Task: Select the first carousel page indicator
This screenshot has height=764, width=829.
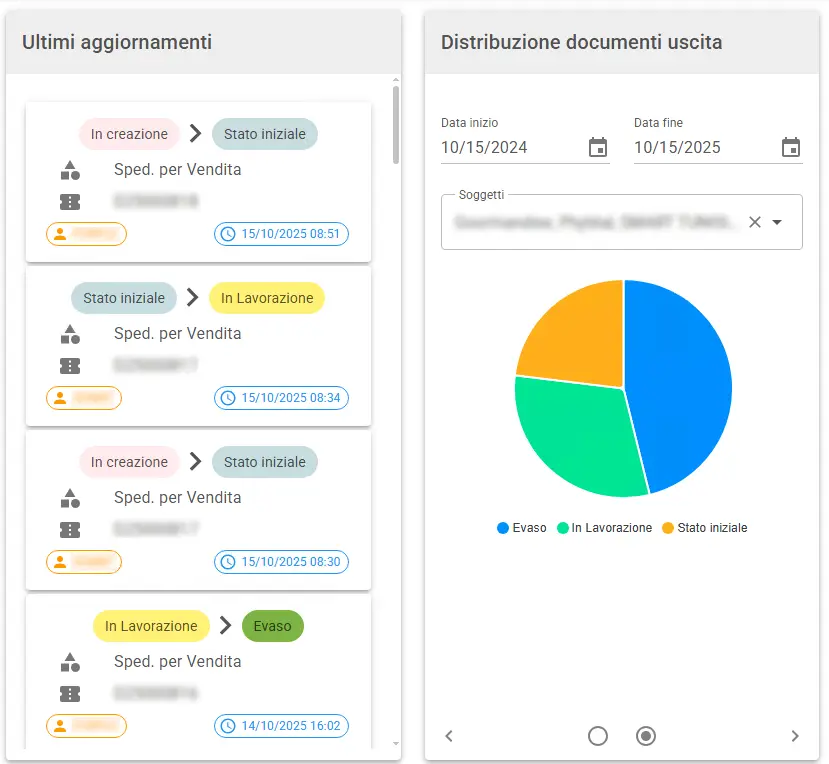Action: (x=597, y=736)
